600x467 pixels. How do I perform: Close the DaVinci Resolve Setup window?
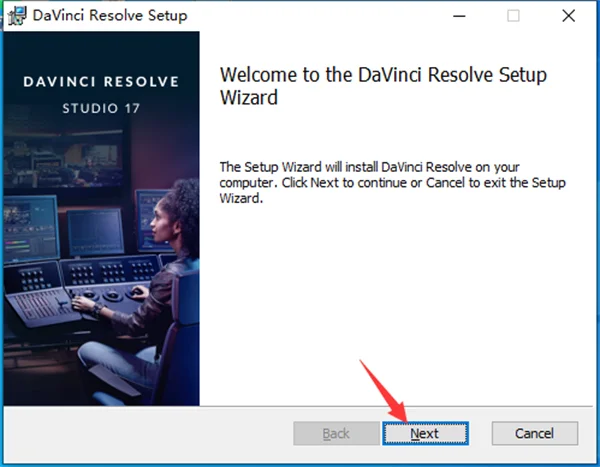568,16
